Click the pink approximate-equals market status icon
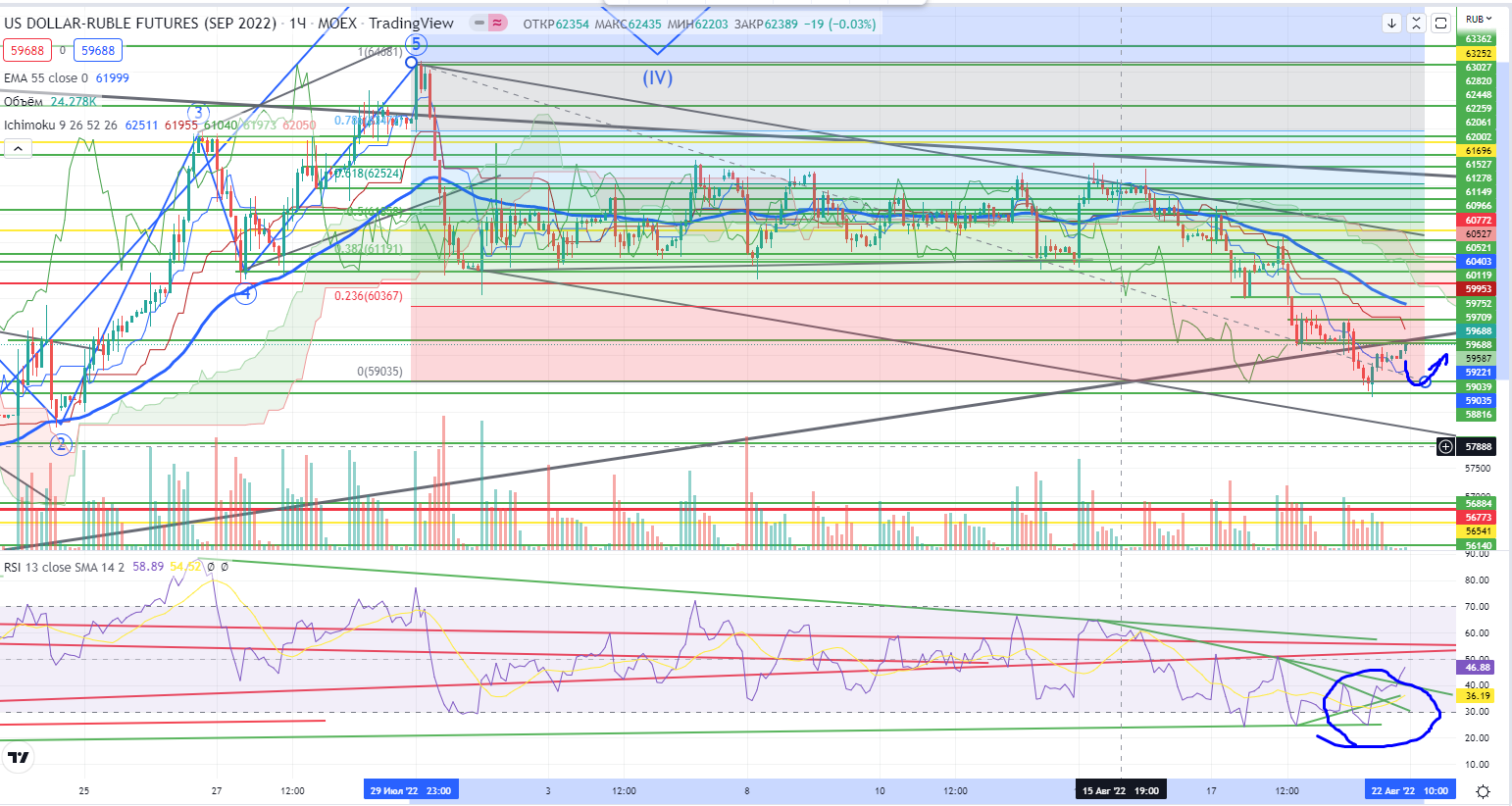The height and width of the screenshot is (806, 1512). click(497, 23)
